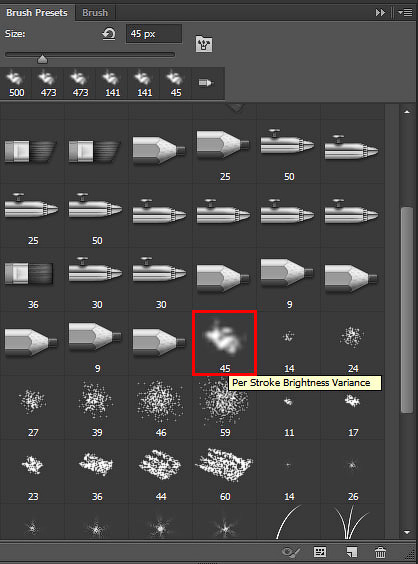Select the multi-blade grass brush
Image resolution: width=418 pixels, height=564 pixels.
pyautogui.click(x=353, y=522)
